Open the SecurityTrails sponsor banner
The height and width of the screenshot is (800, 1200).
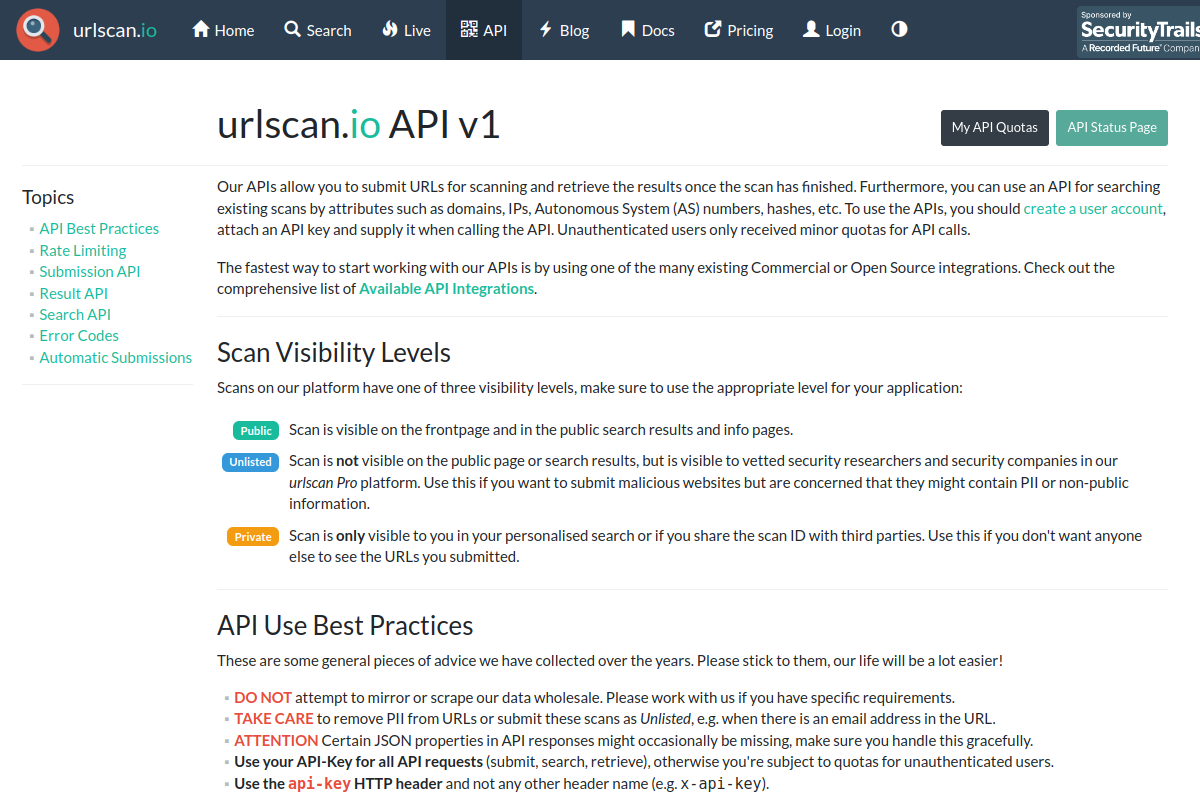point(1138,32)
